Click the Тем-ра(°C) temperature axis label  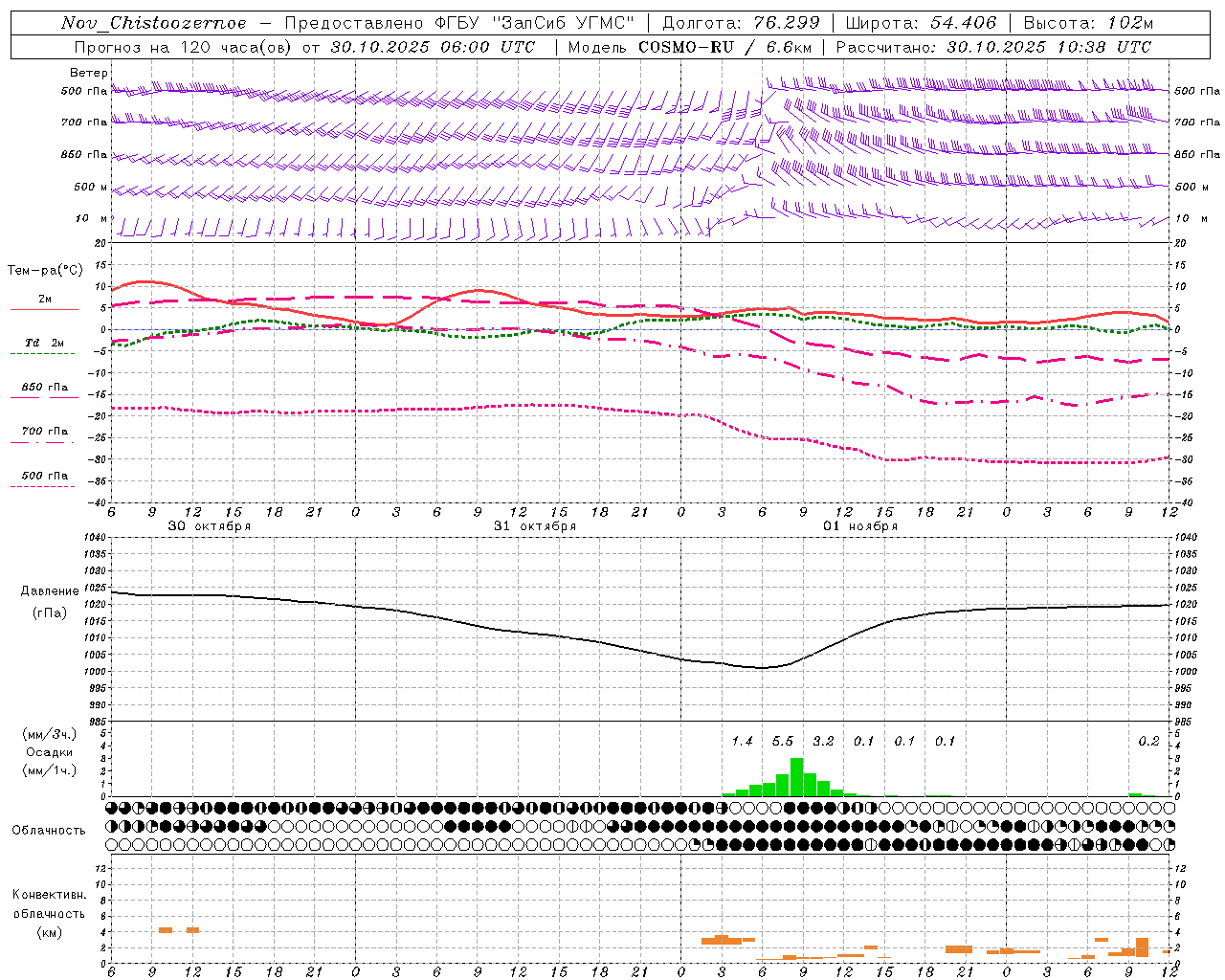click(45, 271)
